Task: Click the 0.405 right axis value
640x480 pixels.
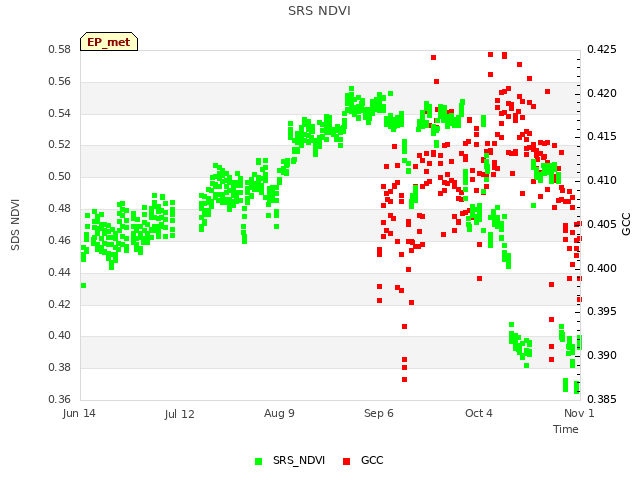Action: coord(602,224)
